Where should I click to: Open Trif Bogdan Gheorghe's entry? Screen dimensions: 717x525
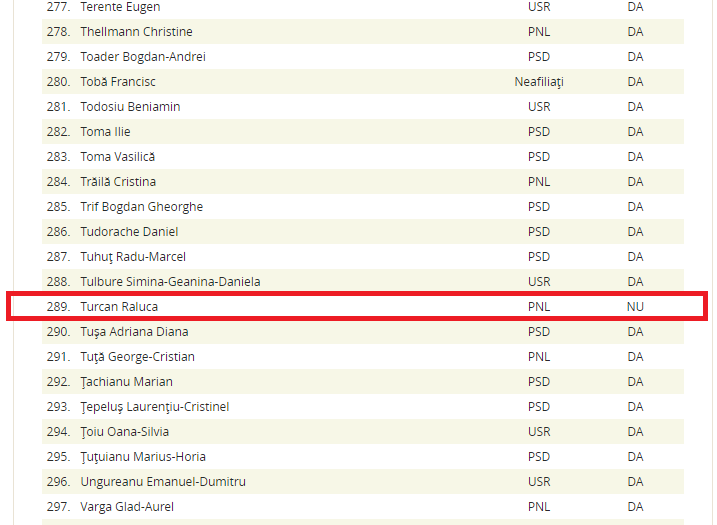click(x=141, y=207)
